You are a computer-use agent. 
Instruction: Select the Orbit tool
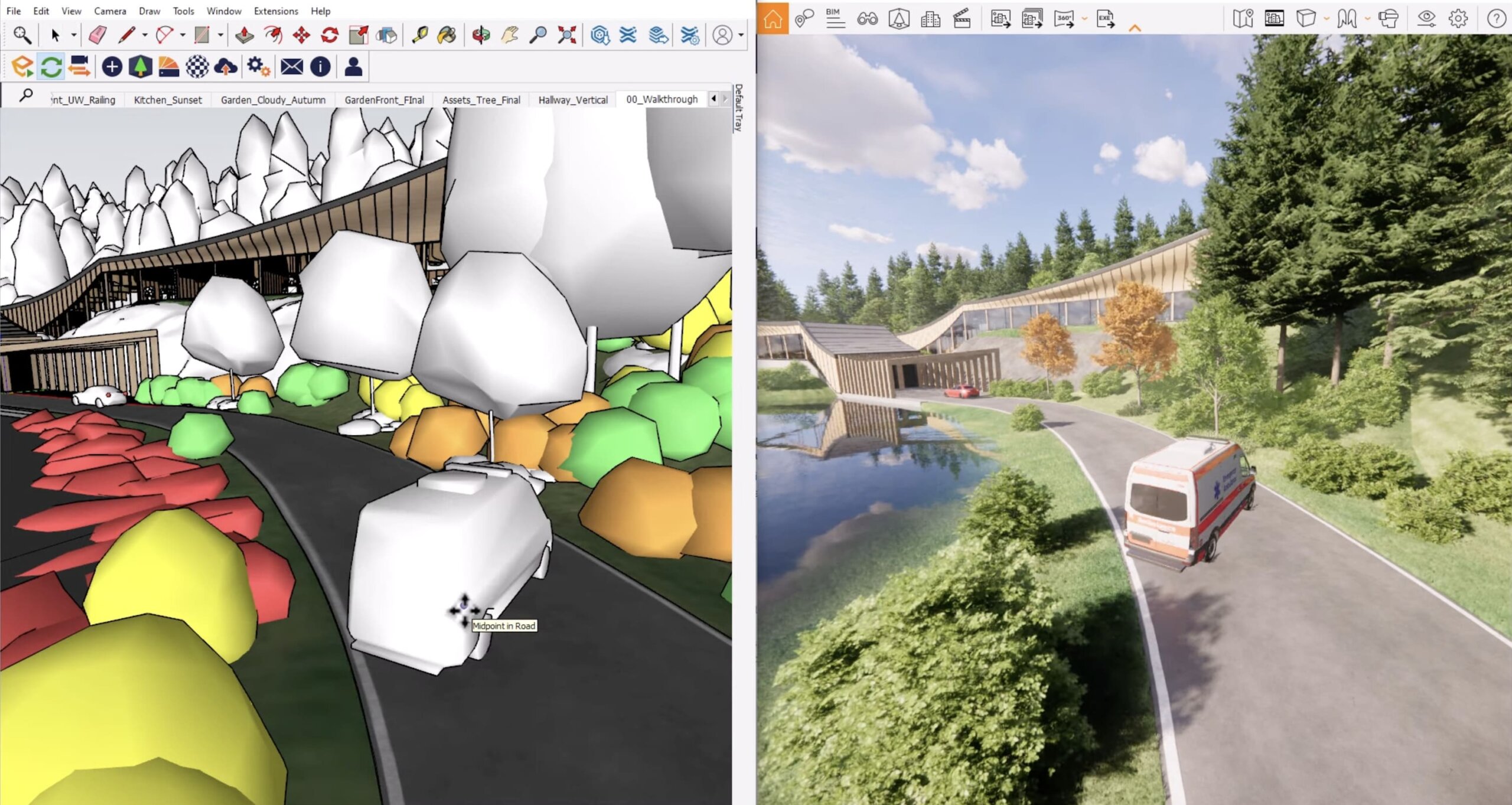[481, 35]
